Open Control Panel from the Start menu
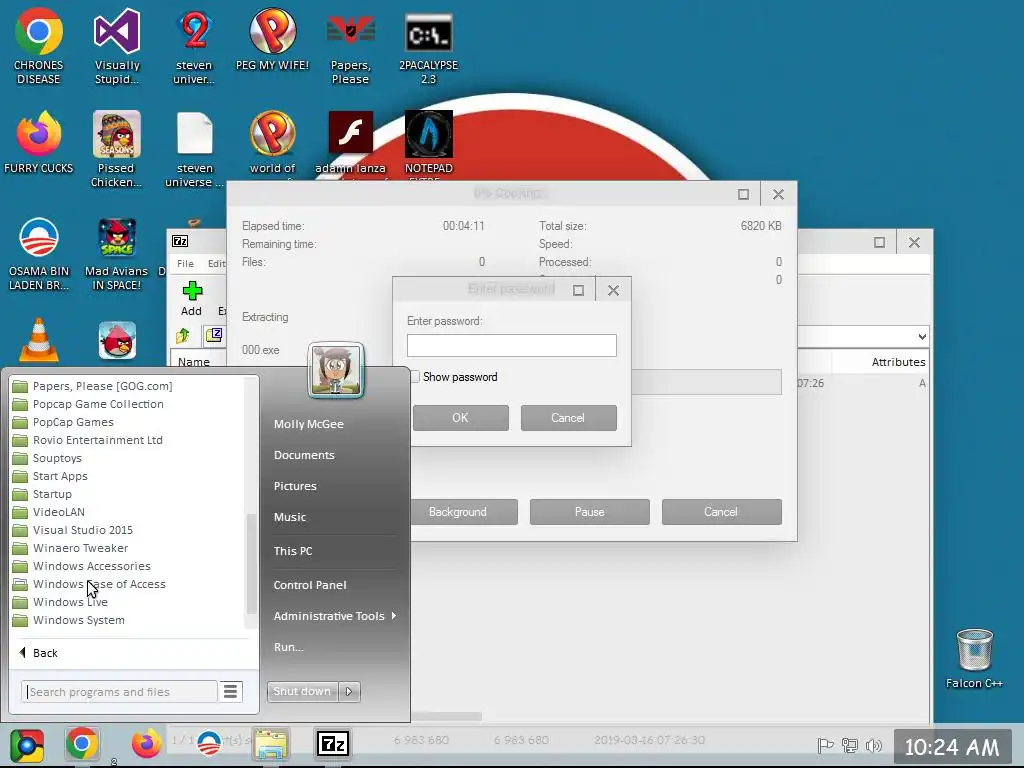The image size is (1024, 768). [x=310, y=585]
